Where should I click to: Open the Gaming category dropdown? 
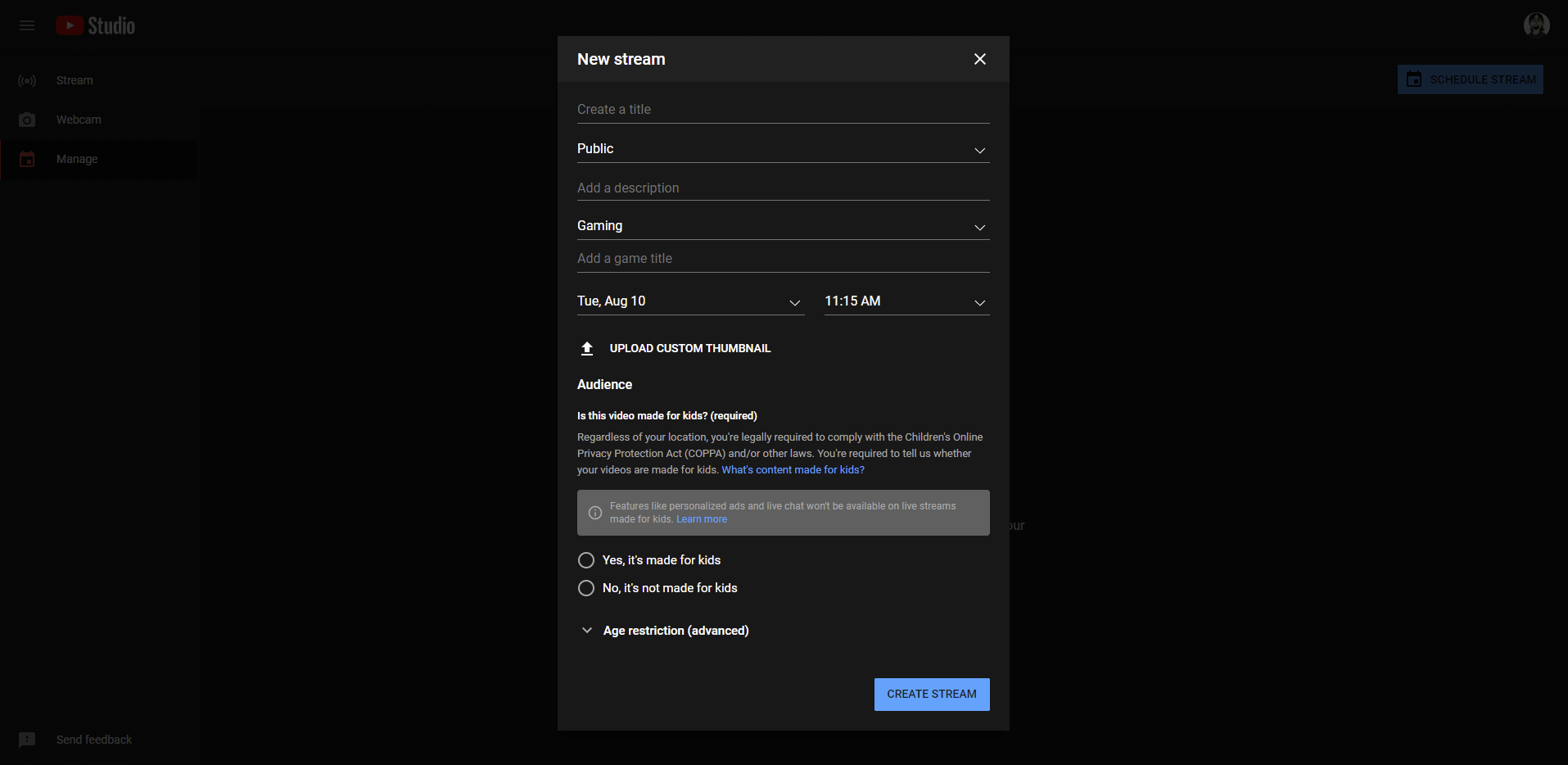click(x=783, y=226)
